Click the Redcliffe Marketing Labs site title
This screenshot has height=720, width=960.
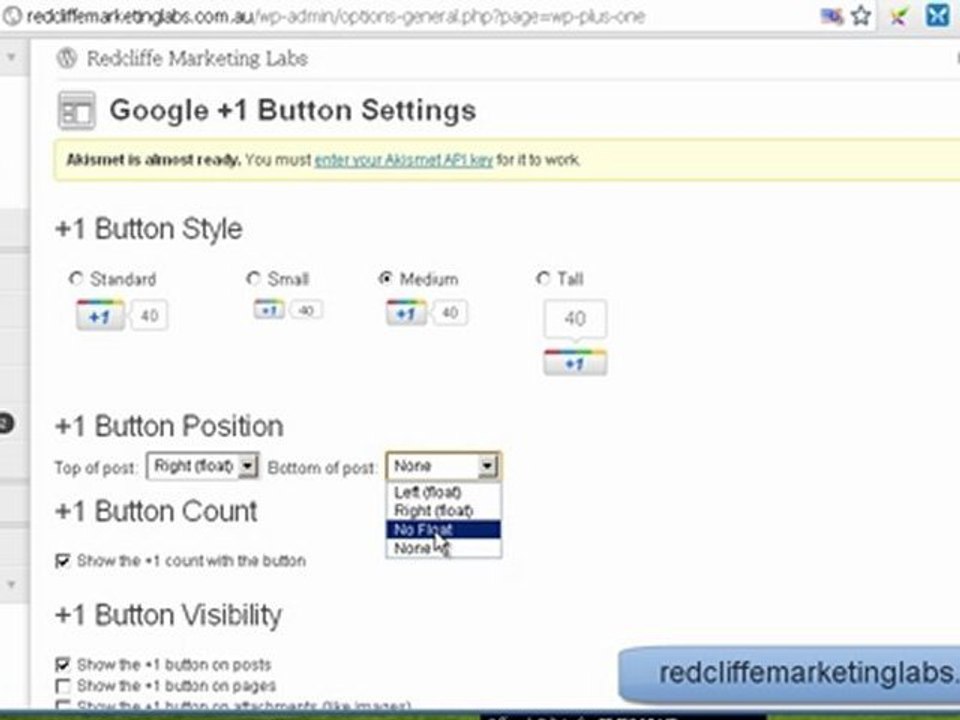coord(197,59)
